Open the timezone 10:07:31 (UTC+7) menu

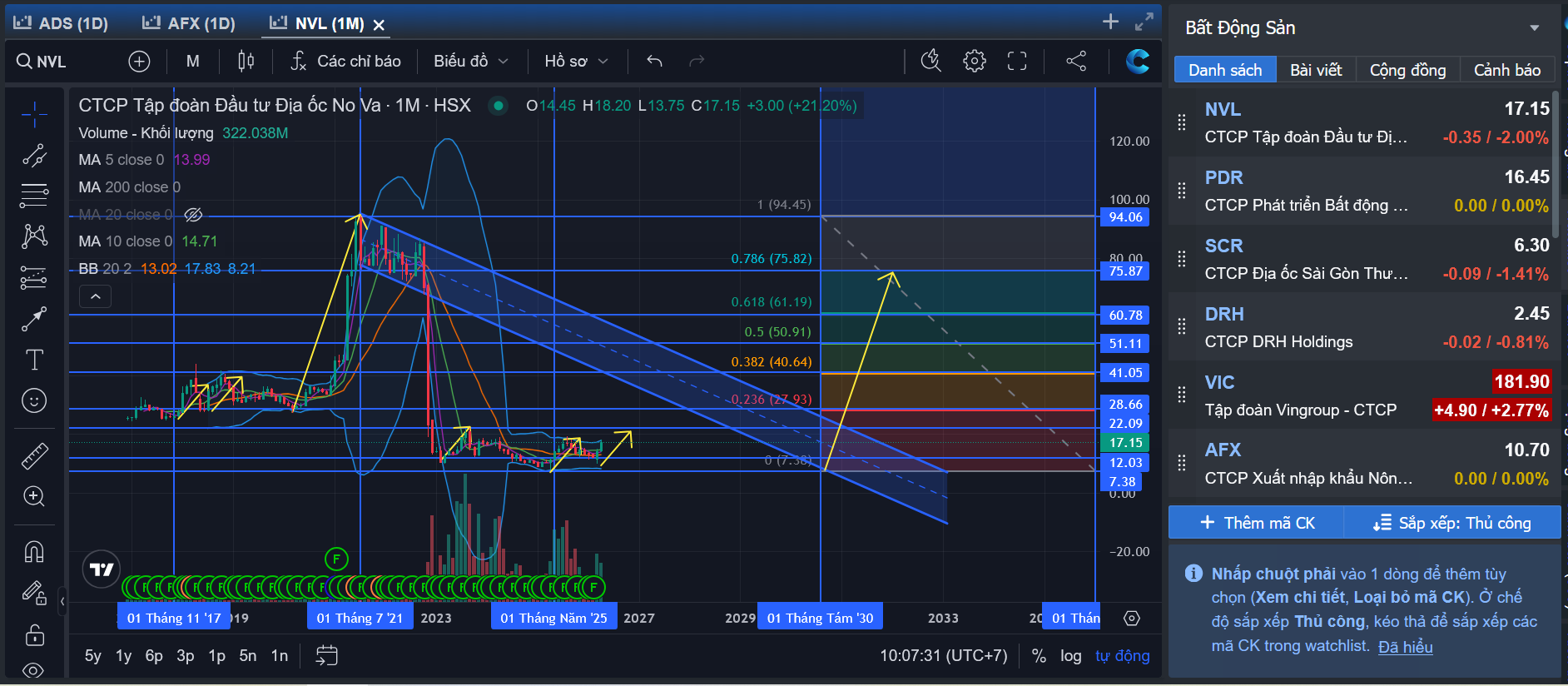944,656
